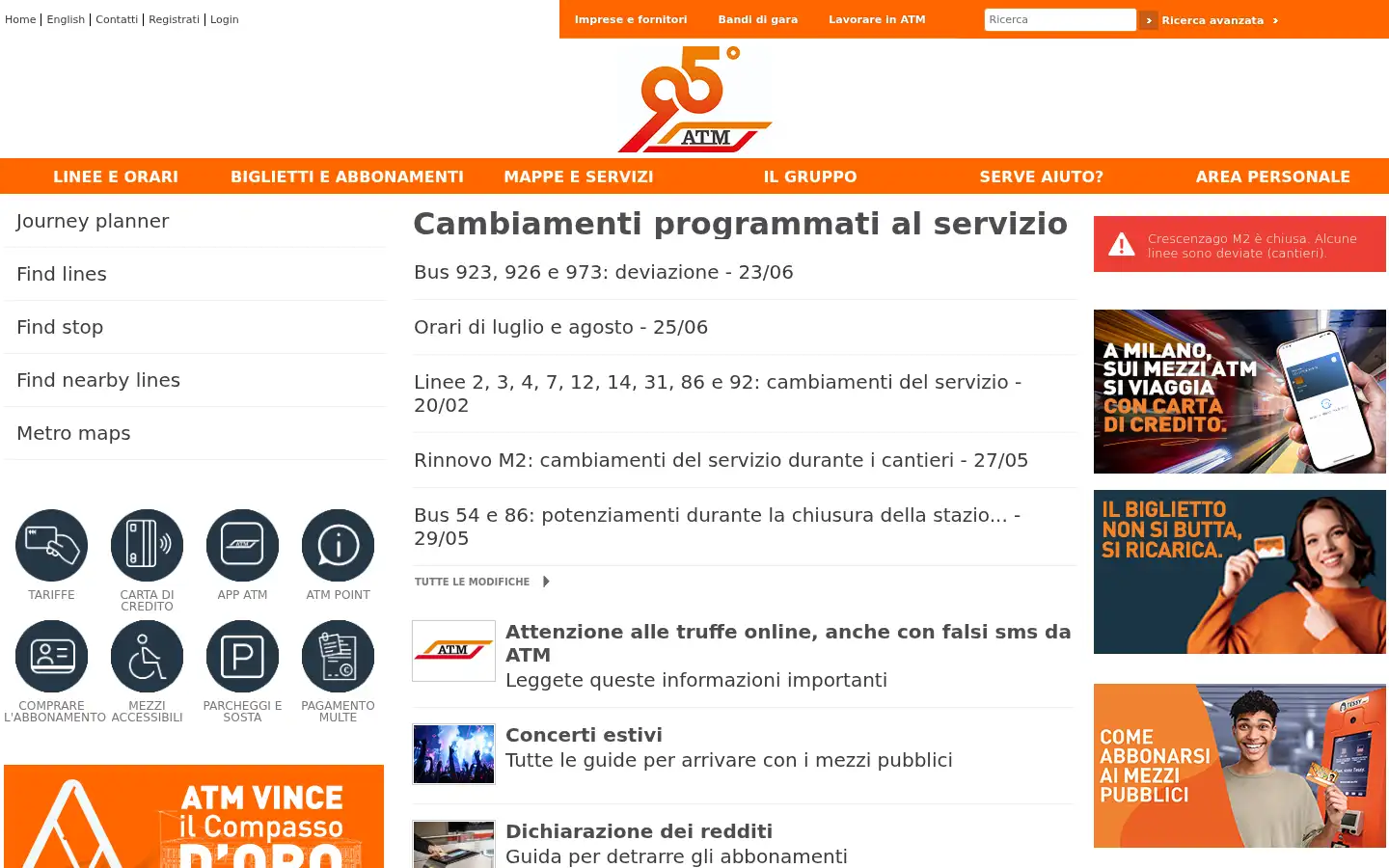
Task: Open the Login link
Action: coord(224,19)
